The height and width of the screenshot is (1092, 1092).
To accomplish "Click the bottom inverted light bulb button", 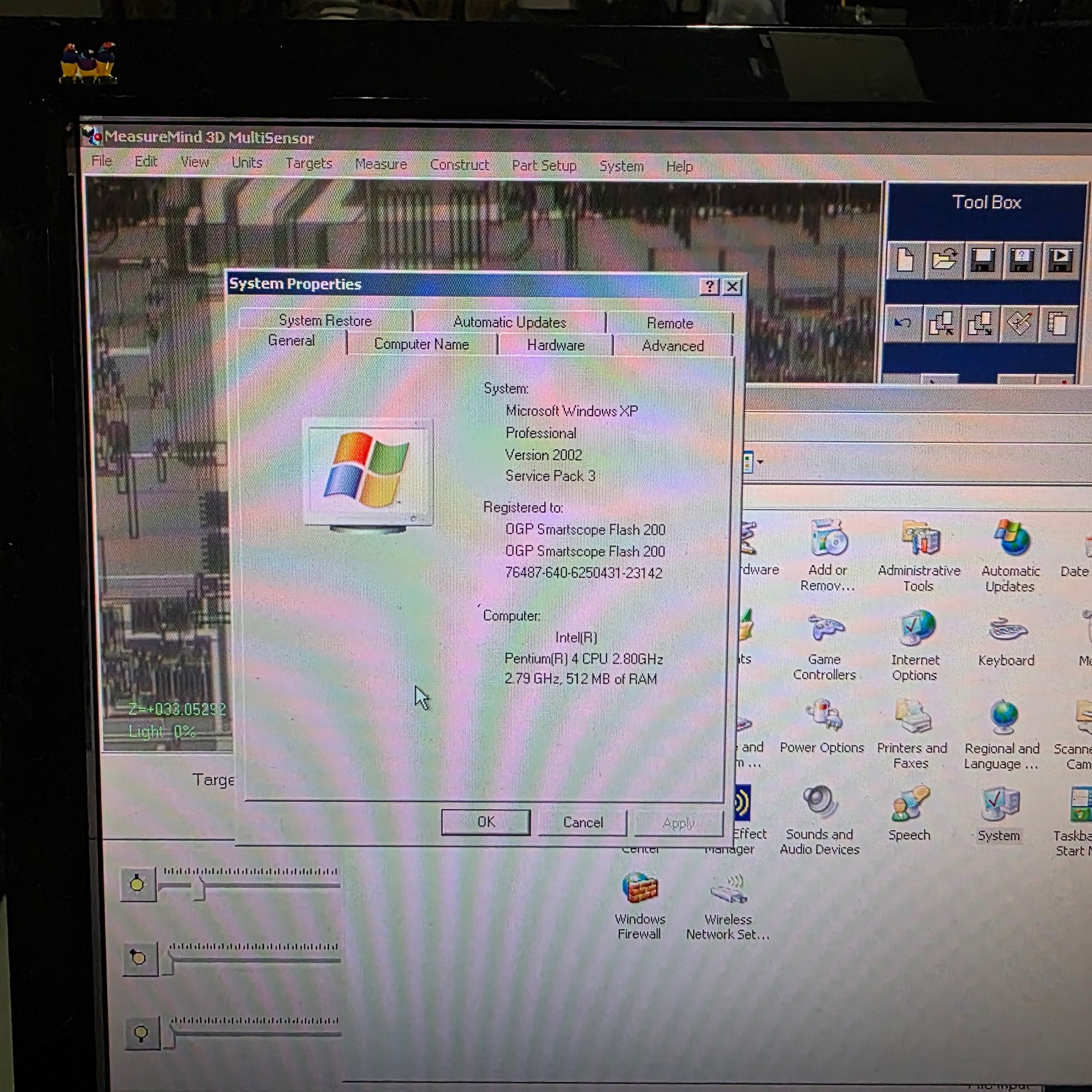I will pyautogui.click(x=142, y=1033).
